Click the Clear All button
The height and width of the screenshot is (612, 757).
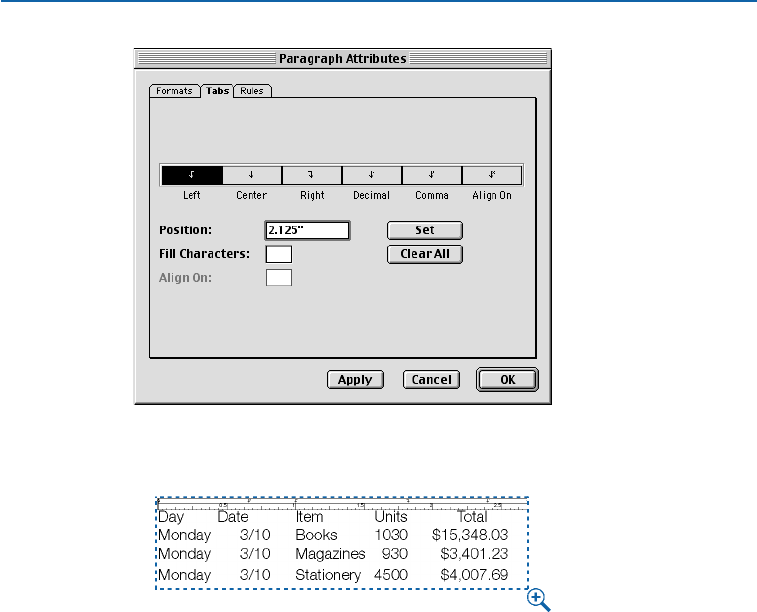pyautogui.click(x=425, y=254)
